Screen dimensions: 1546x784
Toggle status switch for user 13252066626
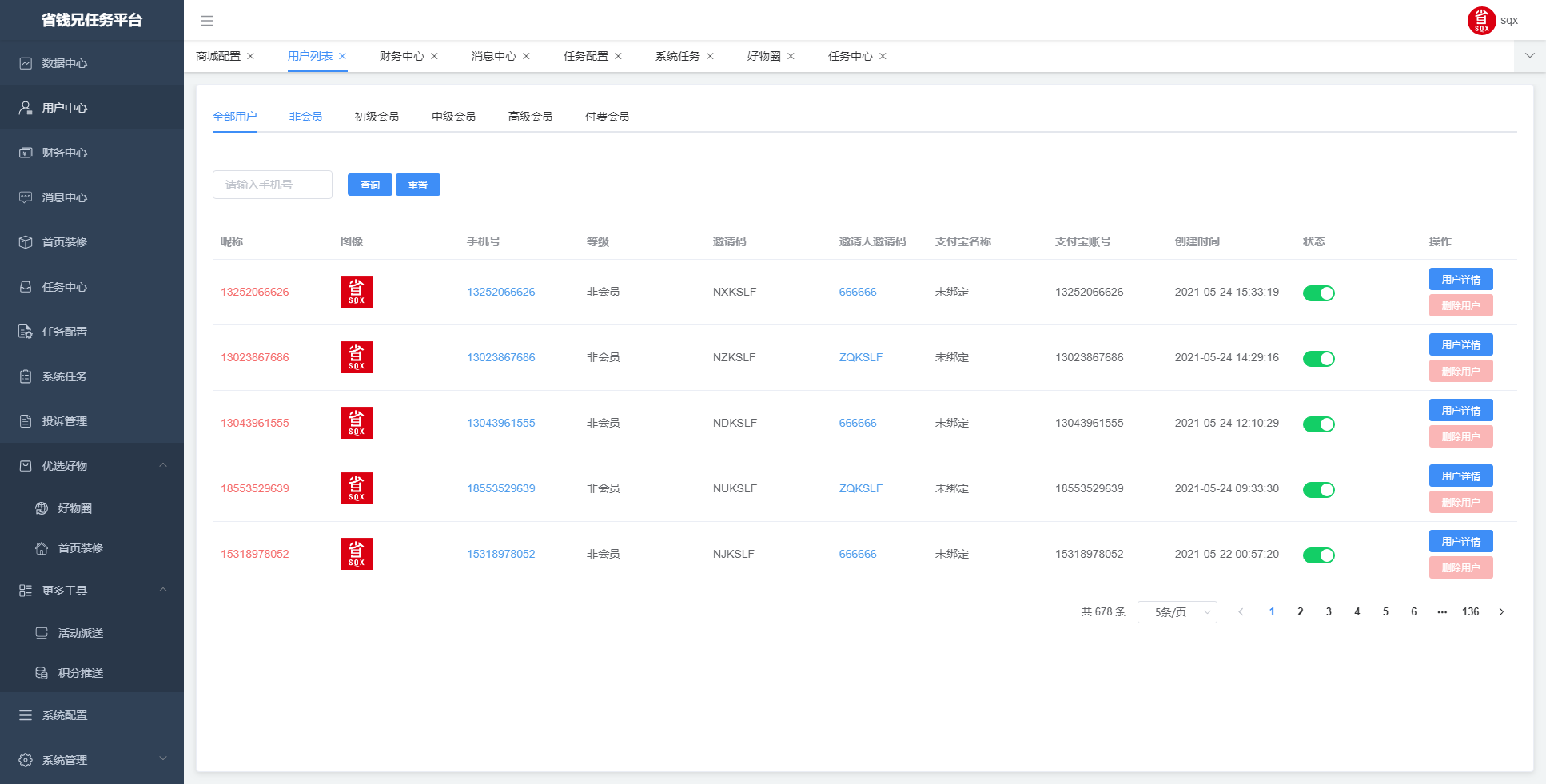pyautogui.click(x=1318, y=293)
